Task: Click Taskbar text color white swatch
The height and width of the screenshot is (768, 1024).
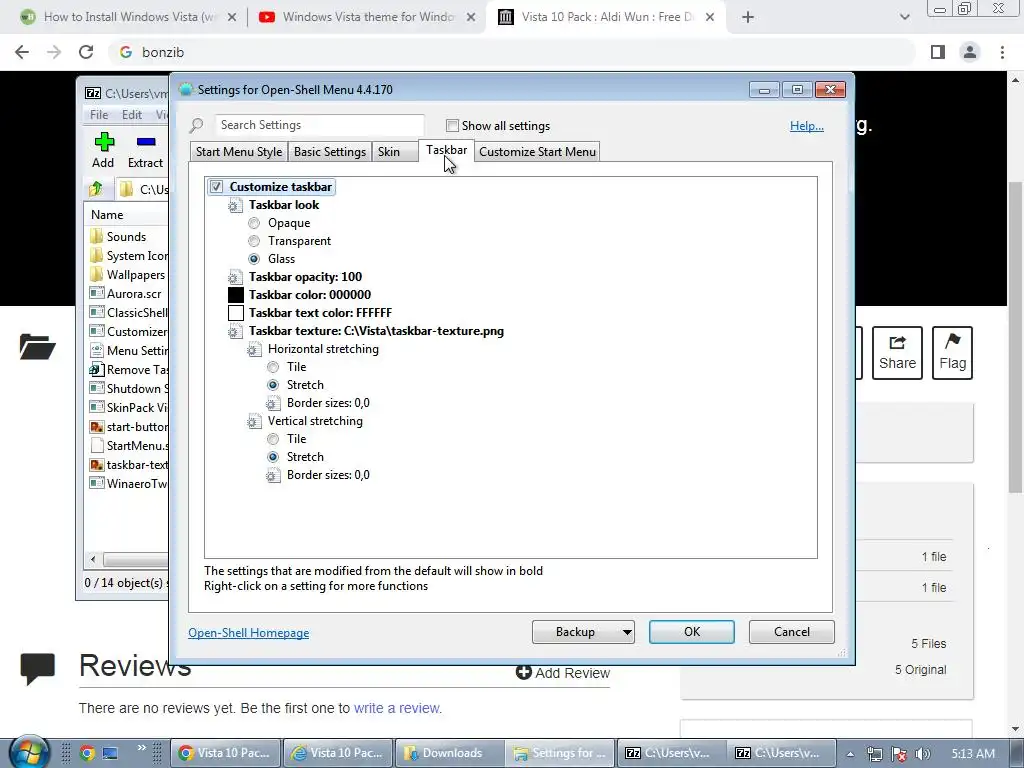Action: (x=236, y=313)
